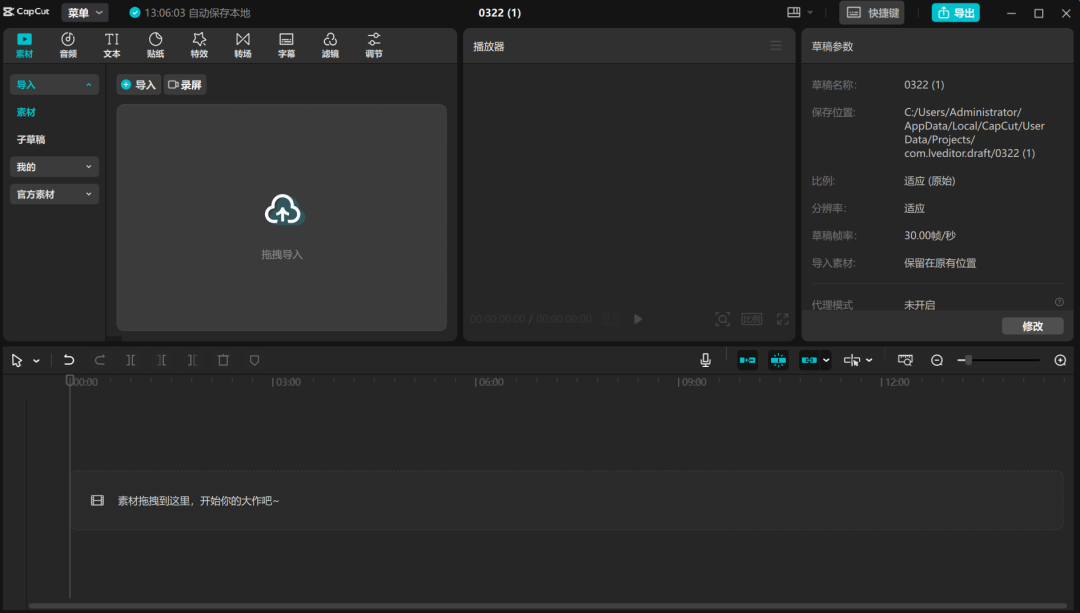This screenshot has height=613, width=1080.
Task: Open the selection tool dropdown arrow
Action: pyautogui.click(x=37, y=360)
